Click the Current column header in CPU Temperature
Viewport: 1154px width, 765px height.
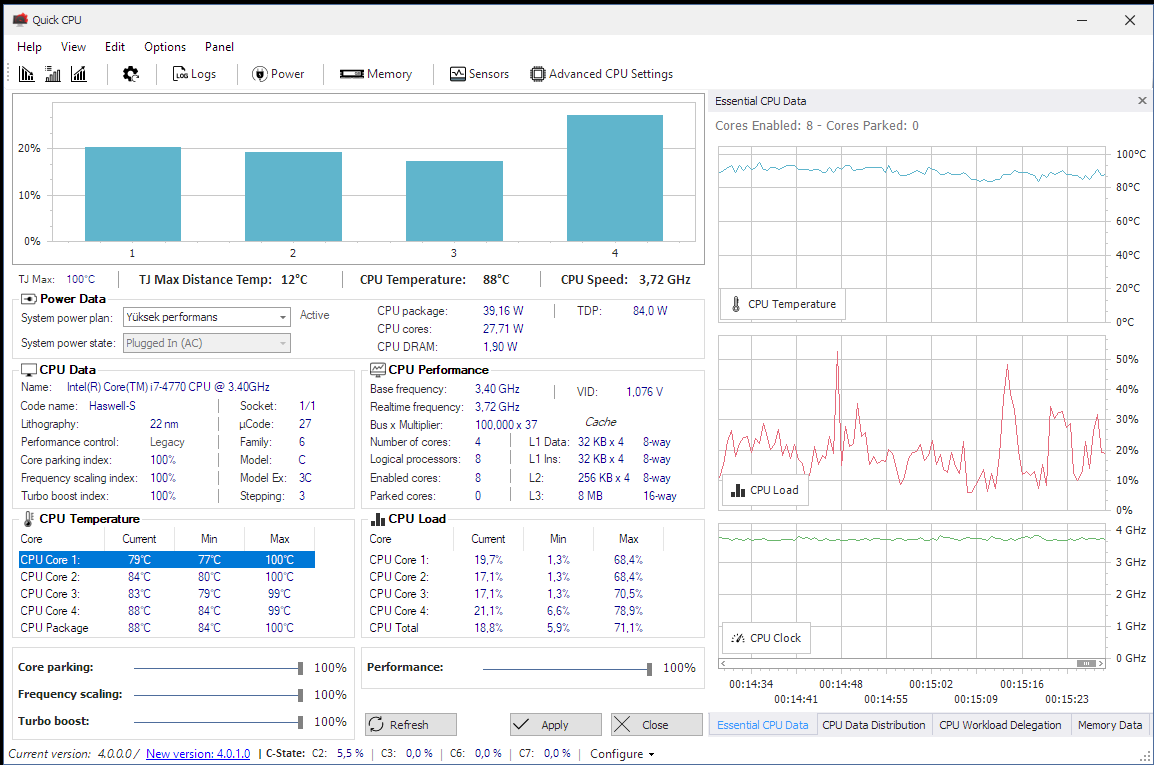click(x=139, y=539)
